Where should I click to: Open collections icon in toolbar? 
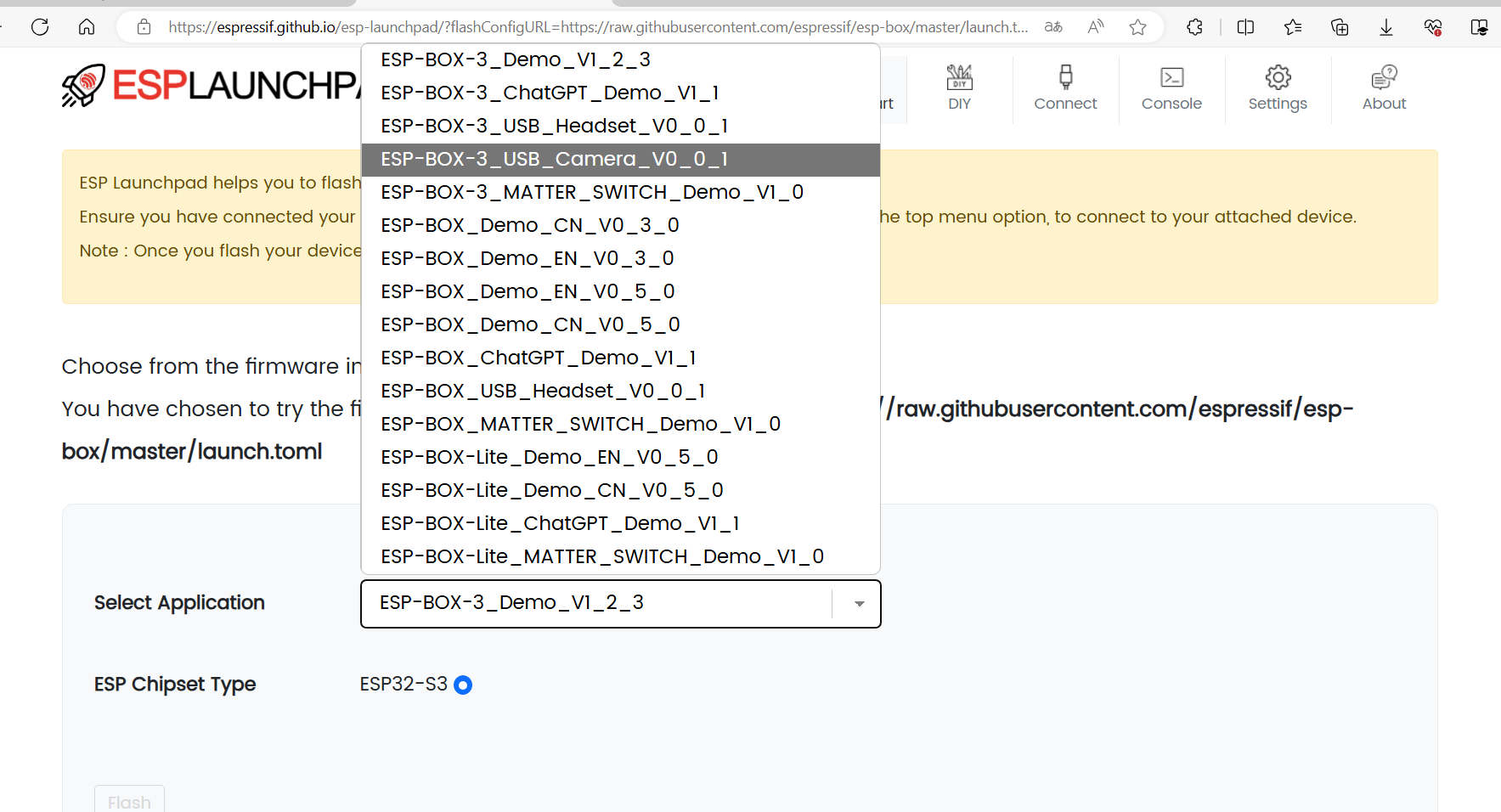tap(1340, 27)
